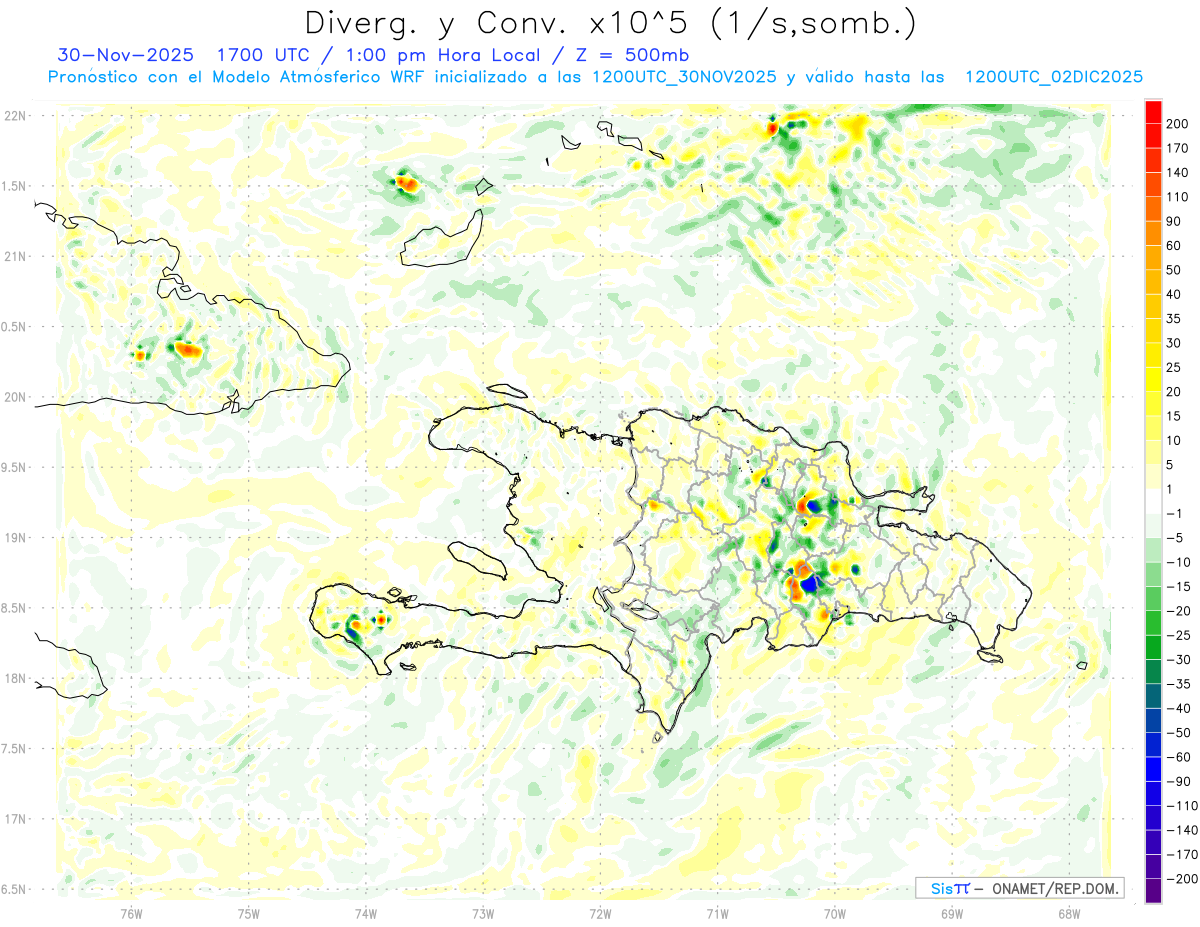The height and width of the screenshot is (927, 1200).
Task: Click the '0.5N' latitude label
Action: 13,327
